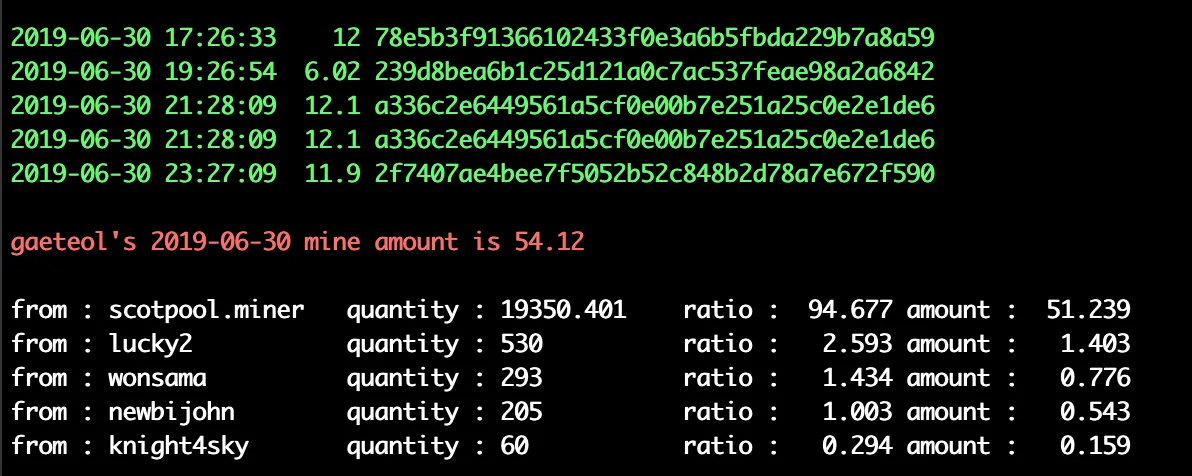Click the ratio value 94.677

[x=850, y=310]
